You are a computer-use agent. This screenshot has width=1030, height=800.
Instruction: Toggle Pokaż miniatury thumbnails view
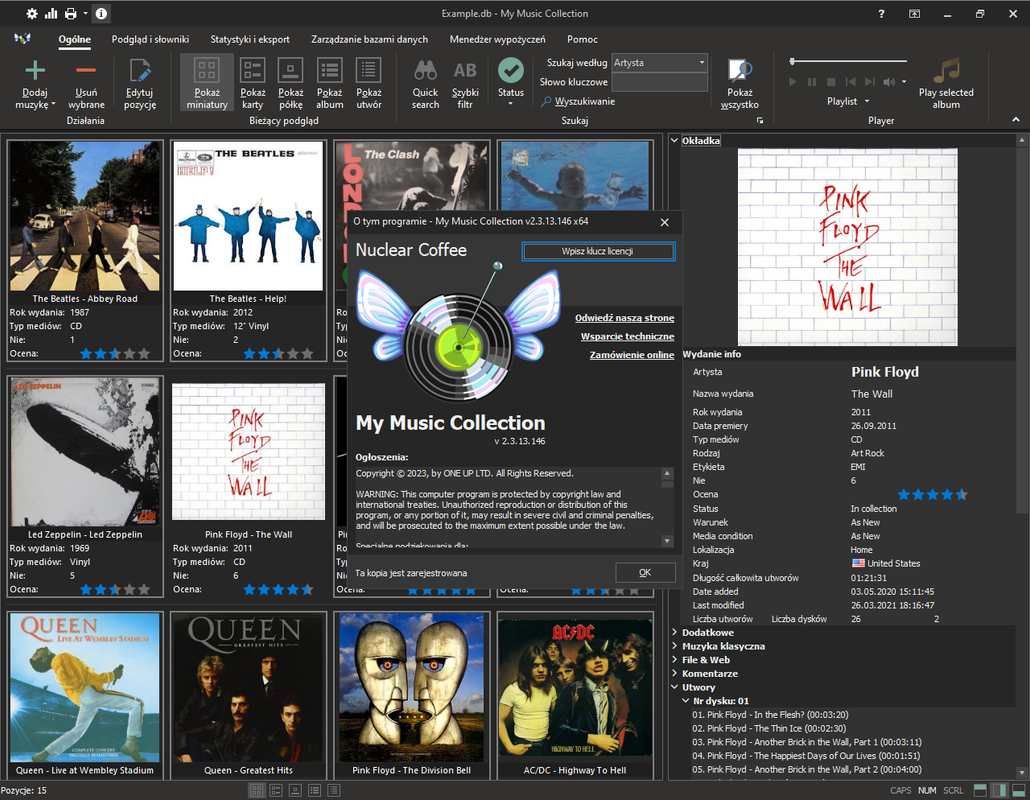coord(207,84)
